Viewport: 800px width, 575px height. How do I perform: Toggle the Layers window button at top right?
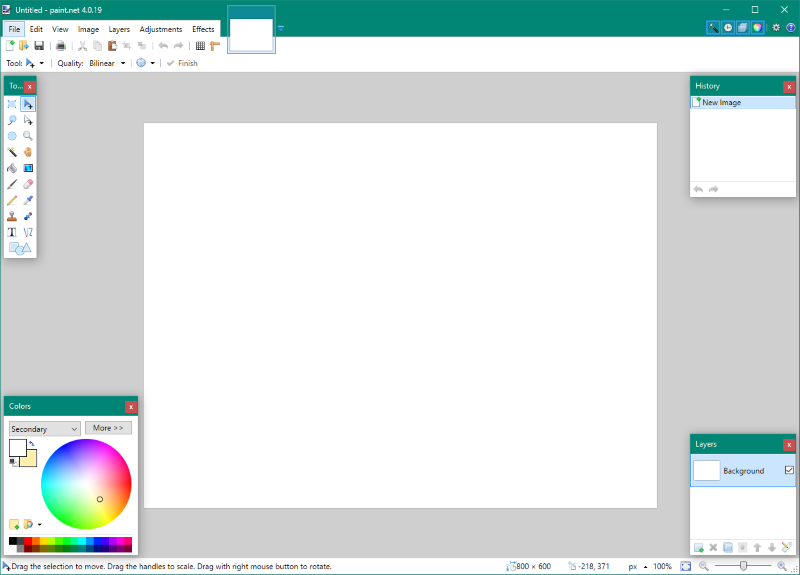(x=743, y=28)
